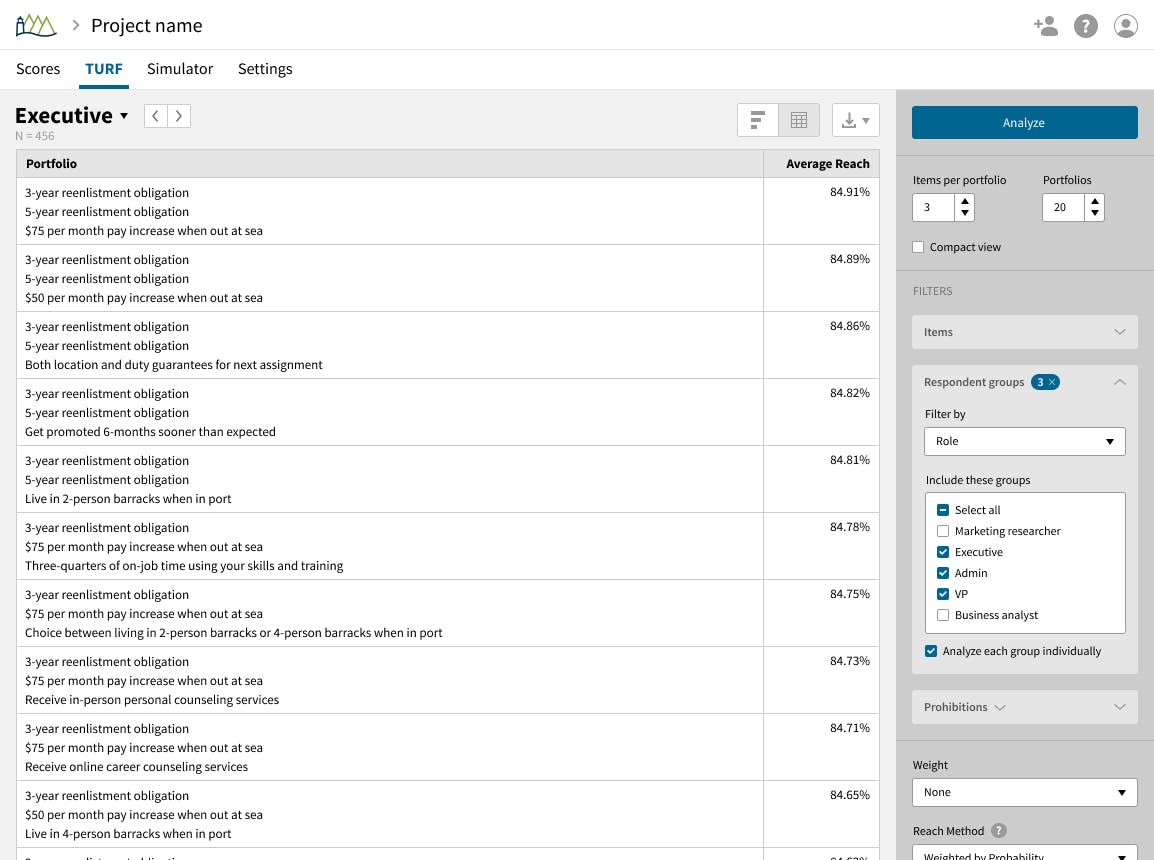Open the help question mark icon
1154x860 pixels.
[1086, 26]
